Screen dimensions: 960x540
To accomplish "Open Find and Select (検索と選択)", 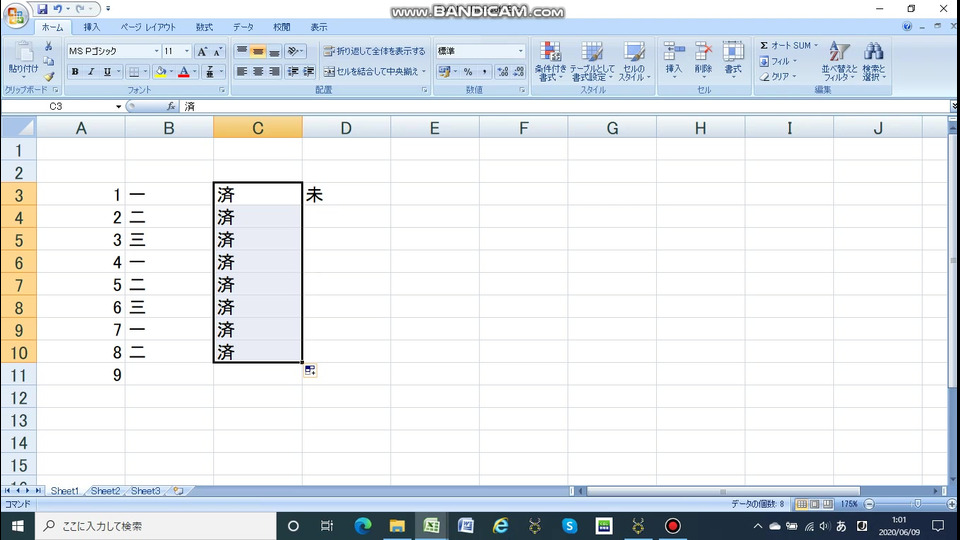I will [x=874, y=61].
